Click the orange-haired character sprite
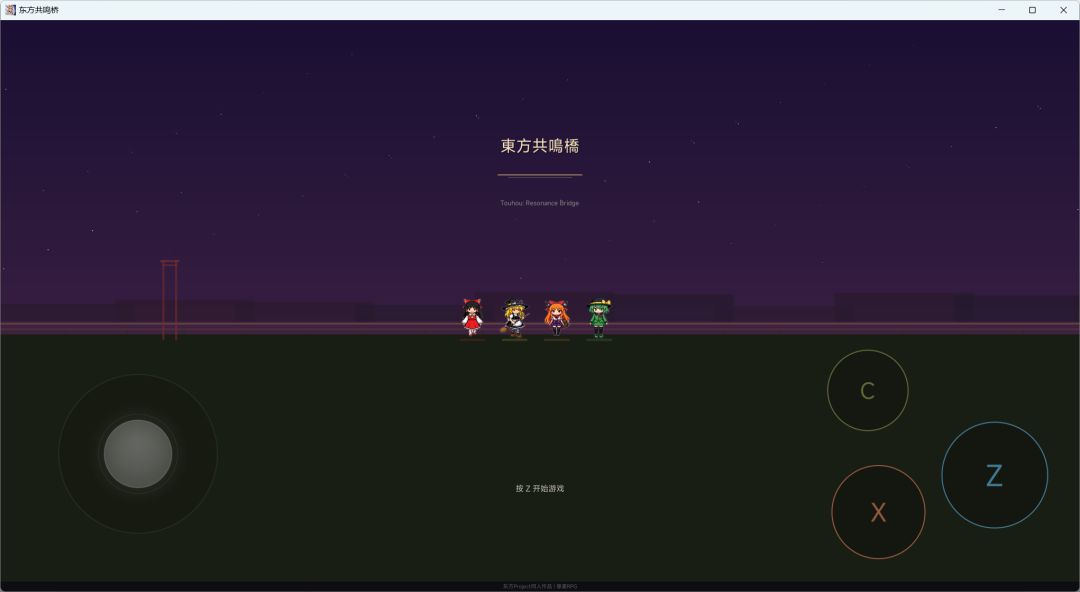The height and width of the screenshot is (592, 1080). click(x=557, y=318)
